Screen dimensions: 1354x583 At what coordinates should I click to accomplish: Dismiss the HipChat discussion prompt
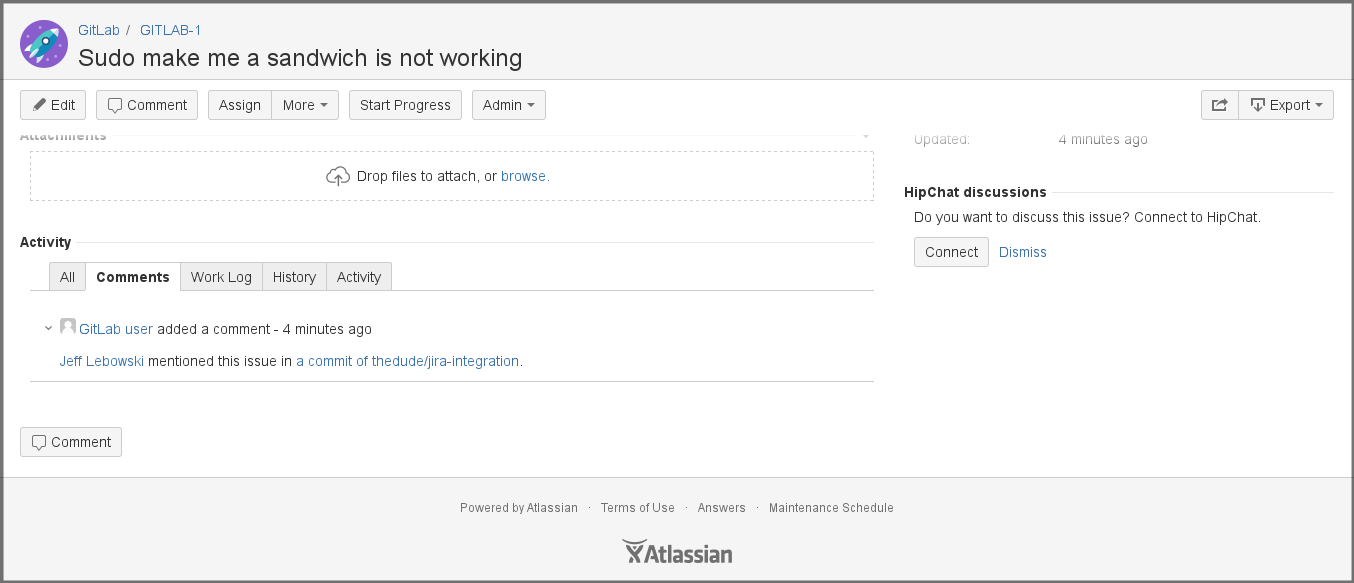pyautogui.click(x=1022, y=251)
